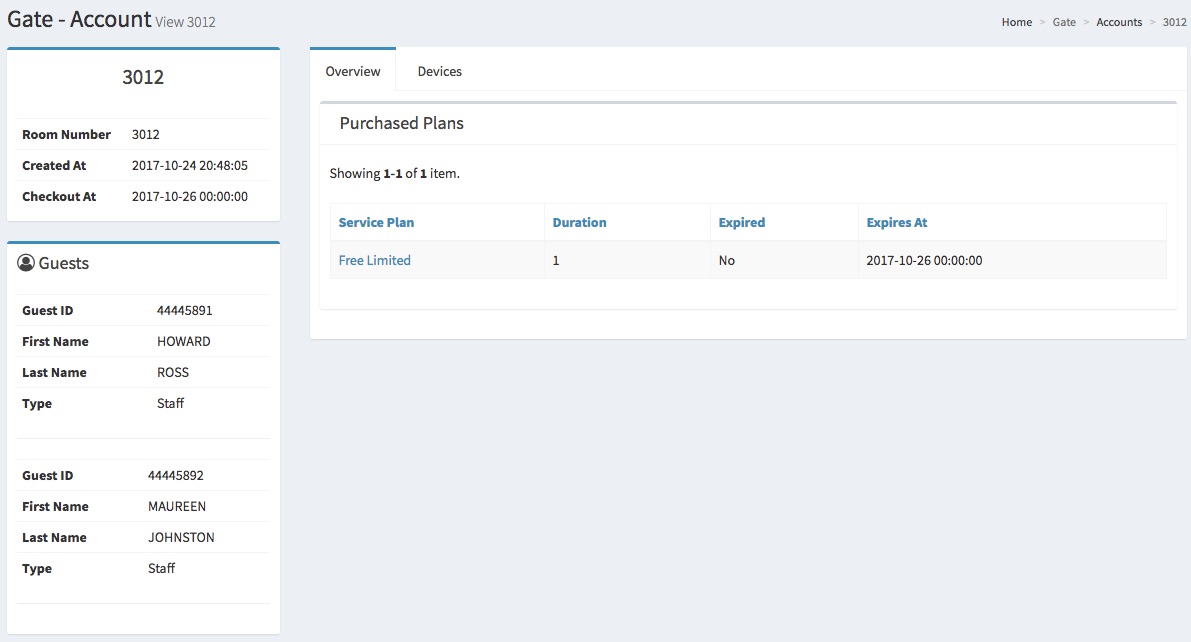Click the Gate - Account page heading
The image size is (1191, 642).
coord(79,19)
